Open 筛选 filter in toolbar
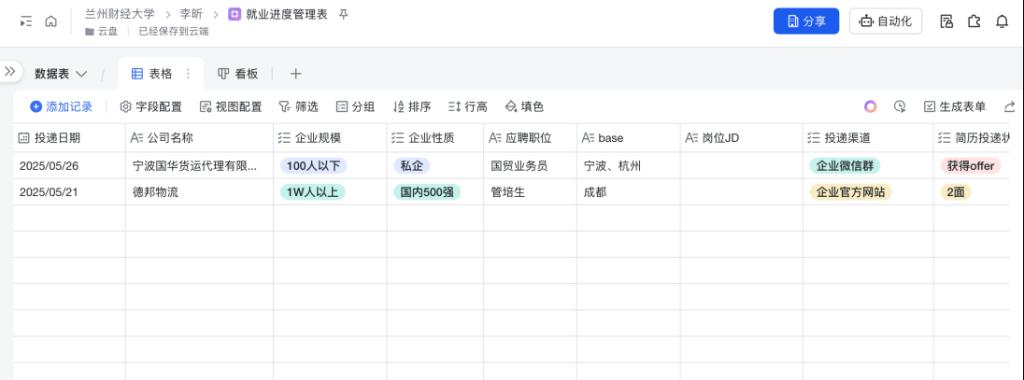 pos(298,107)
